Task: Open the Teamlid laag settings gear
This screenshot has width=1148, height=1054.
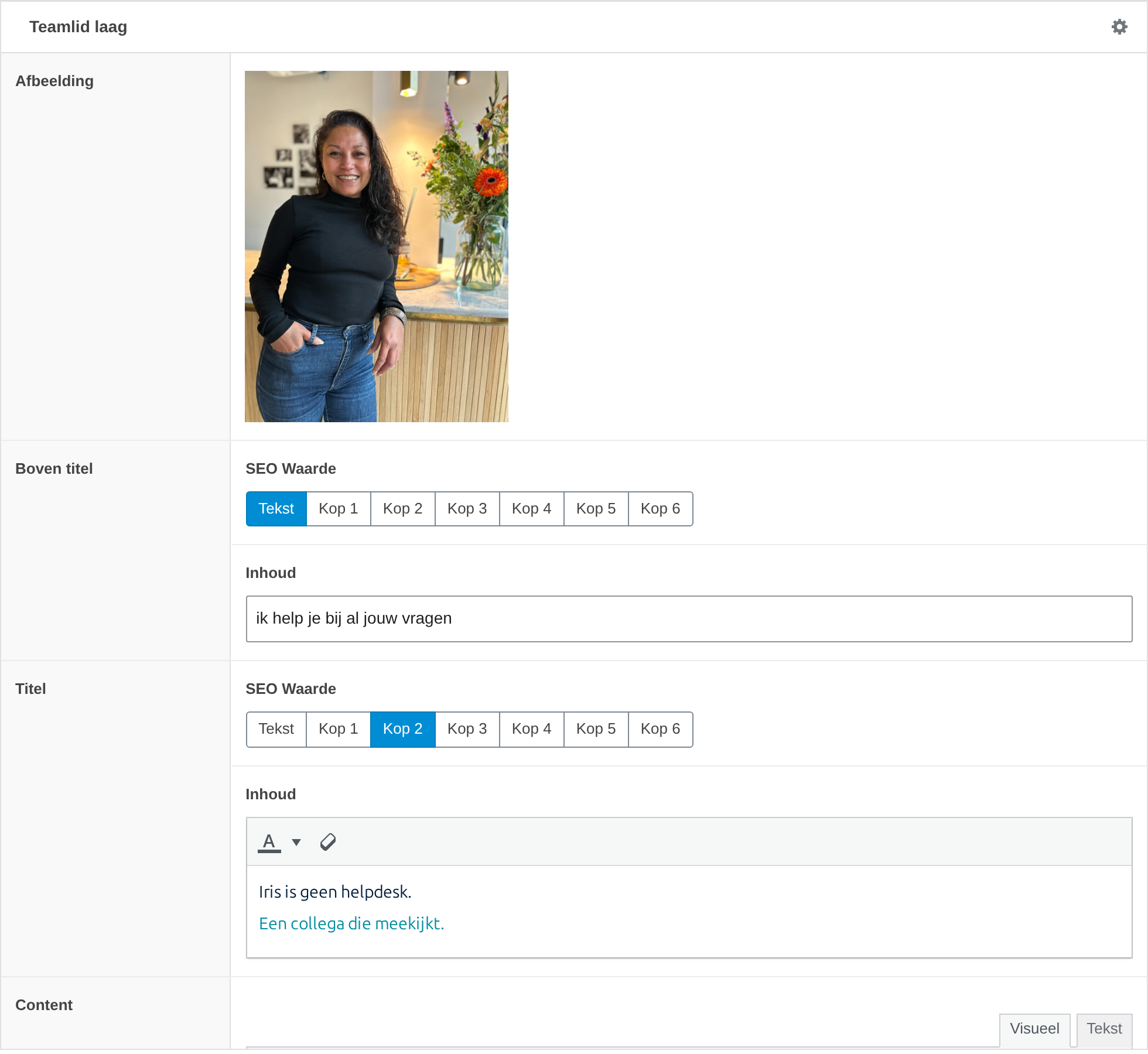Action: click(1119, 27)
